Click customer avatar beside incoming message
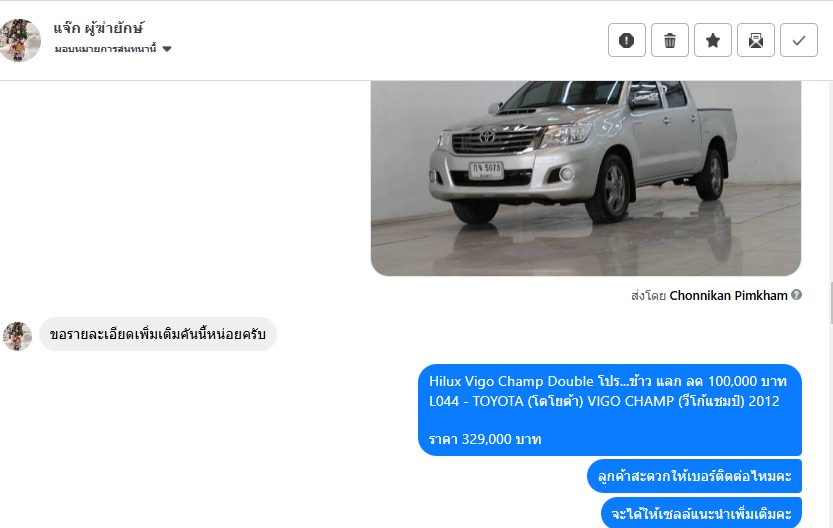This screenshot has height=528, width=833. [17, 336]
